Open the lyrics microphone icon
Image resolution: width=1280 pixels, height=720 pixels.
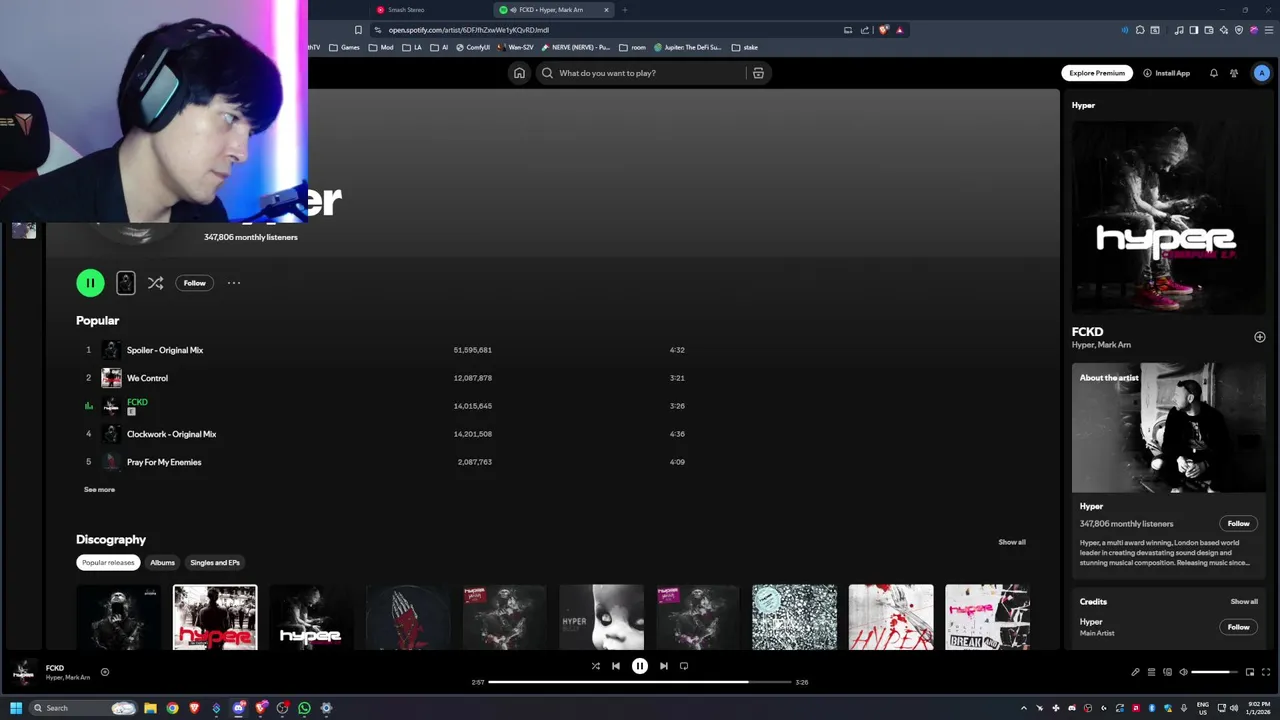pos(1135,672)
